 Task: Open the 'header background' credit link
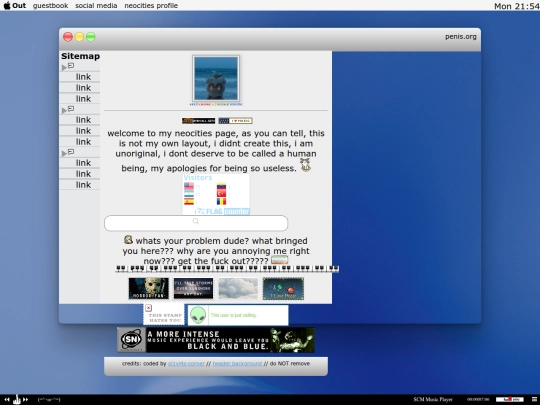pos(237,364)
